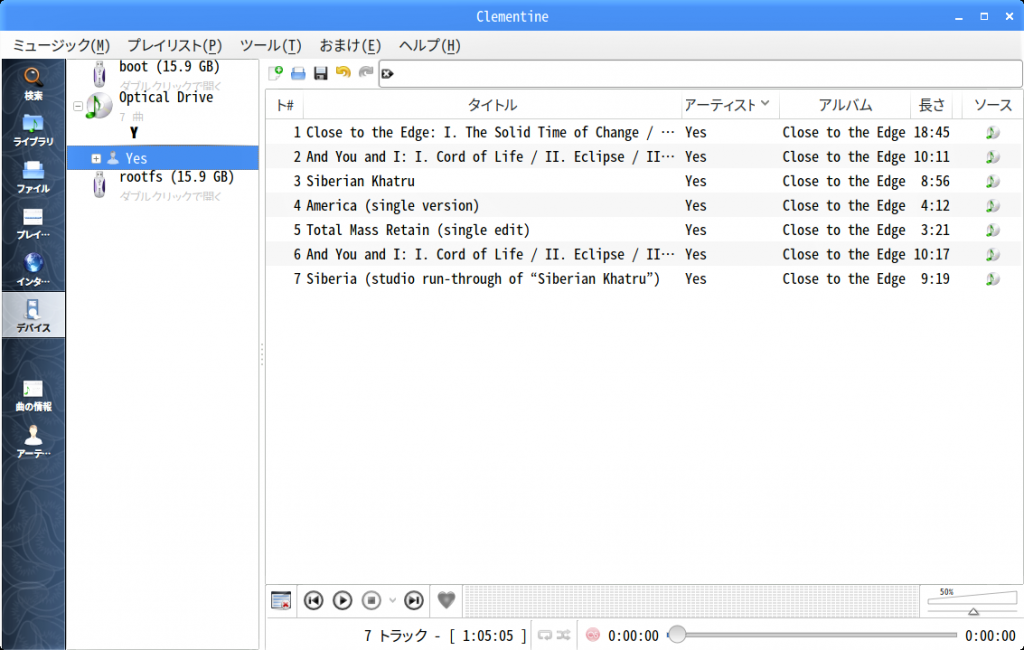Sort by the track number column header
This screenshot has height=650, width=1024.
285,105
